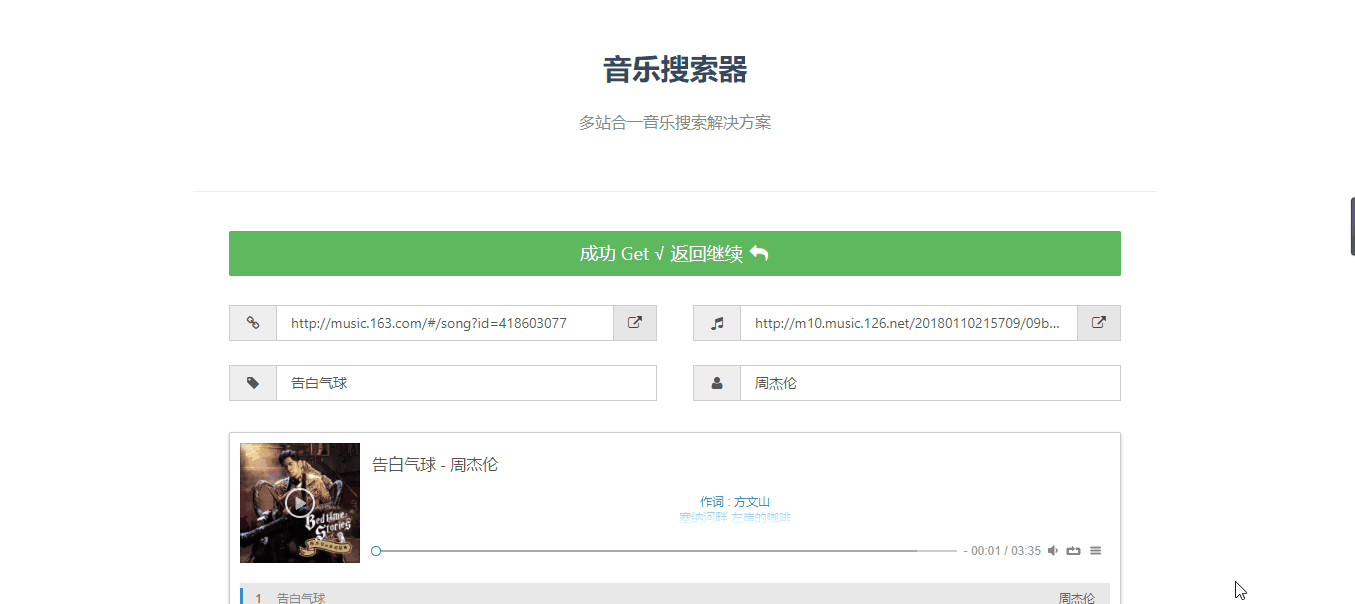Select the m10.music.126.net audio URL field
Screen dimensions: 1355x604
[x=909, y=323]
